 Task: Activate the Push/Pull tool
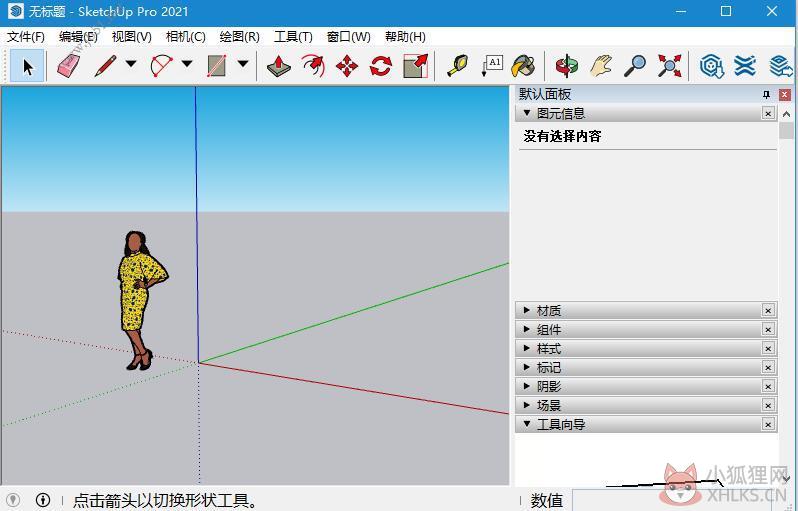coord(279,66)
